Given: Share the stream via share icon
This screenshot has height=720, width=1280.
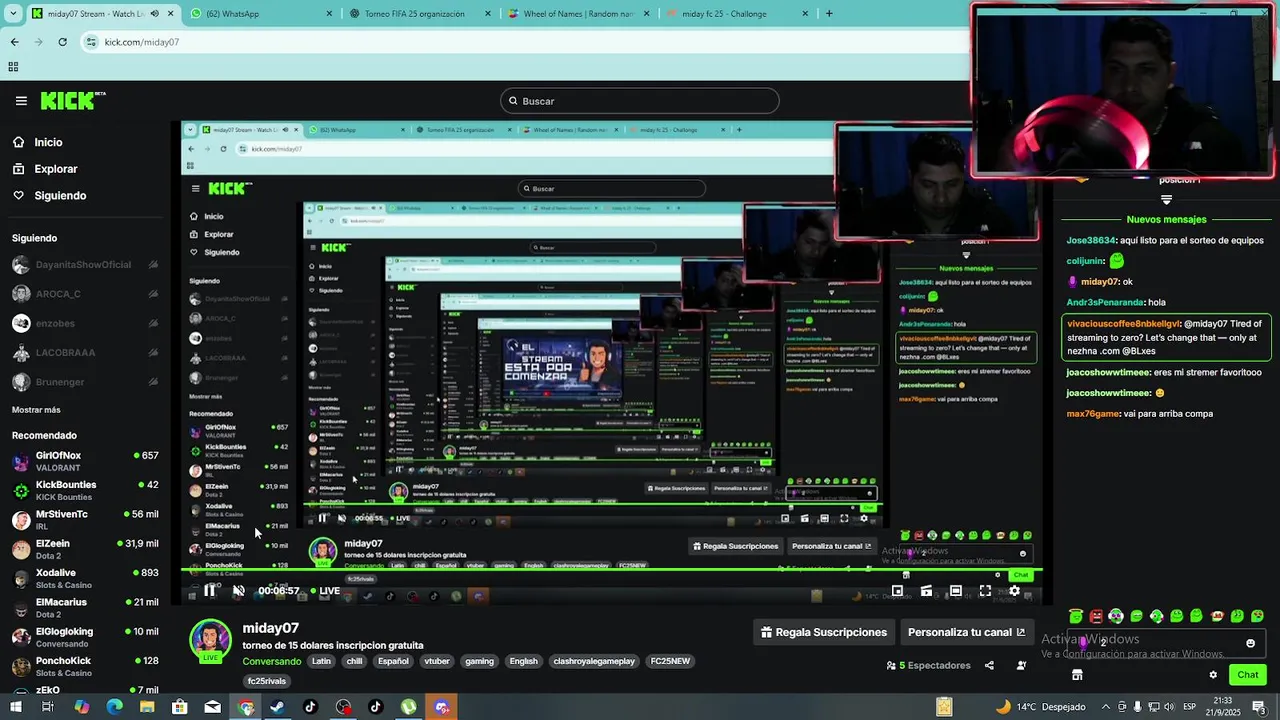Looking at the screenshot, I should point(989,665).
